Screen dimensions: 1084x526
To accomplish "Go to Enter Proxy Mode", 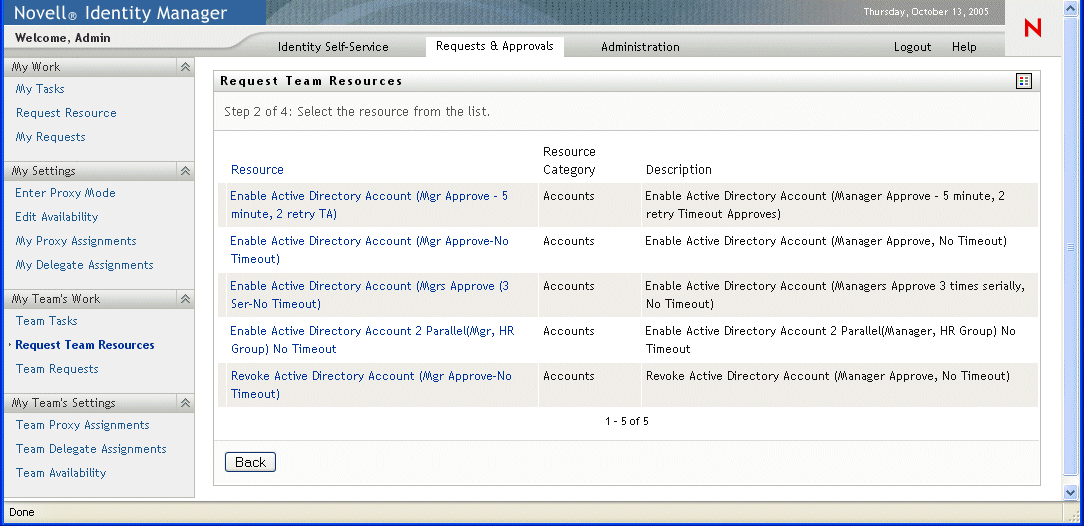I will click(65, 193).
